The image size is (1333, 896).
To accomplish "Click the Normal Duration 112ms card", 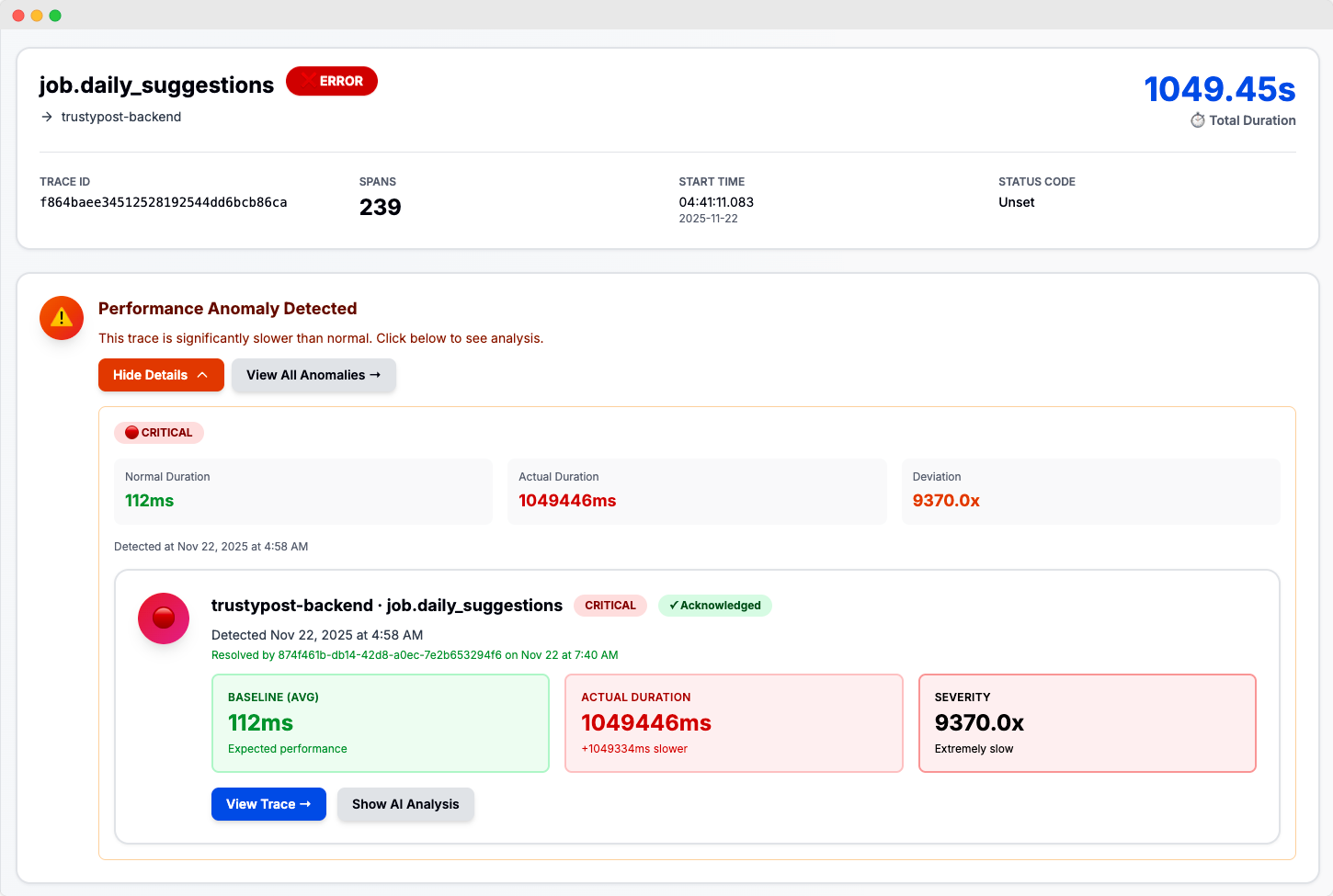I will tap(302, 491).
